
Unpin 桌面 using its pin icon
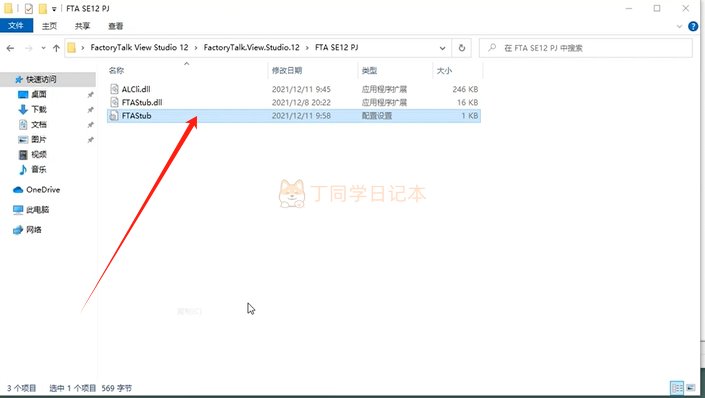click(90, 94)
